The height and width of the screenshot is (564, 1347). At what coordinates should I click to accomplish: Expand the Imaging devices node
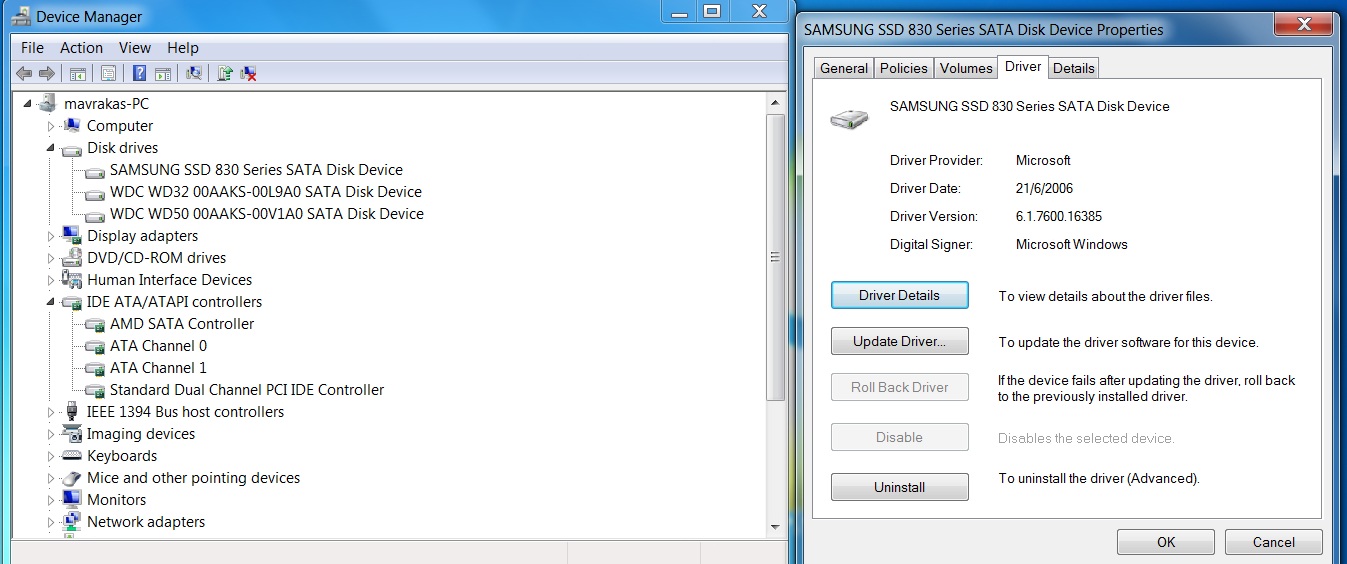[51, 434]
